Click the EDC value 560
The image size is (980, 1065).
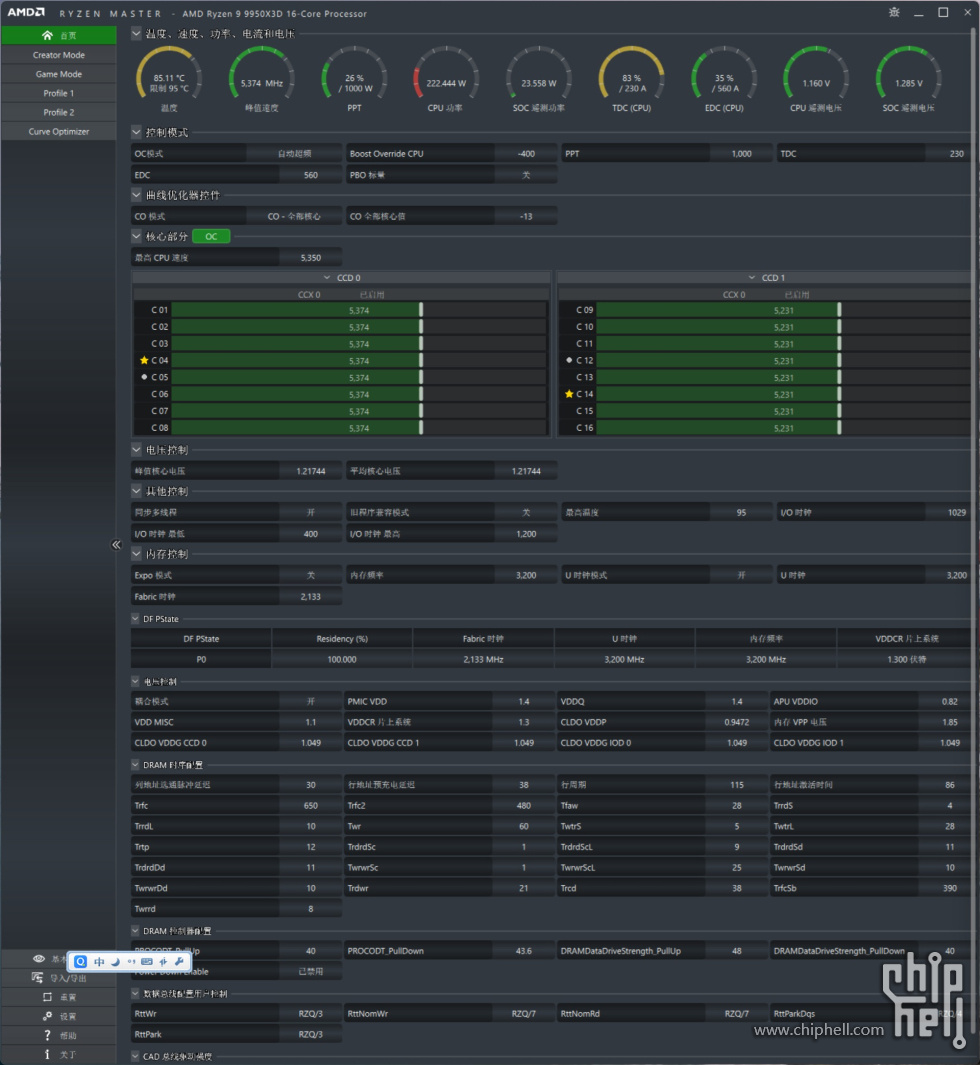pyautogui.click(x=311, y=175)
